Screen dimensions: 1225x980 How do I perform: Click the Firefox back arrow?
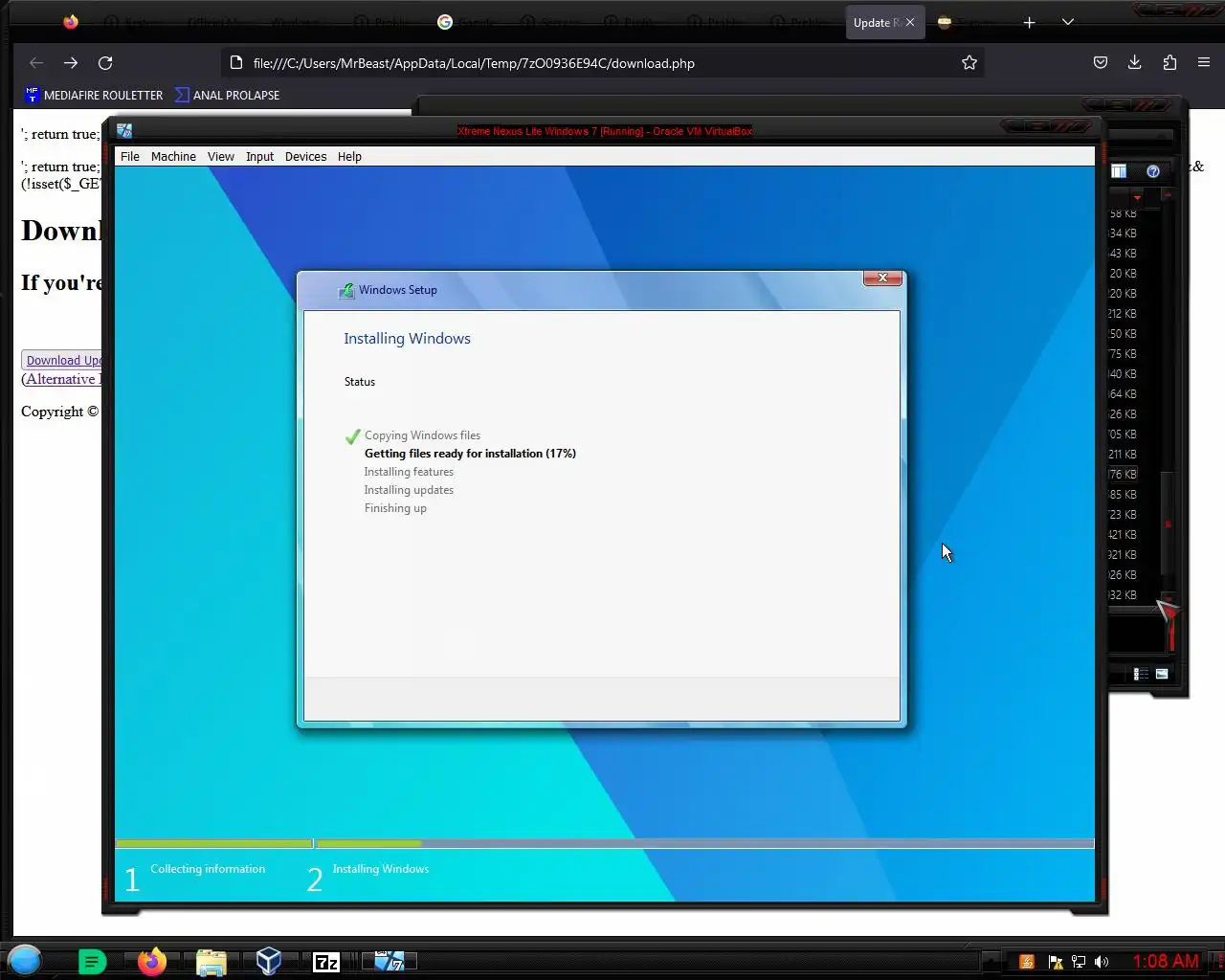tap(36, 63)
